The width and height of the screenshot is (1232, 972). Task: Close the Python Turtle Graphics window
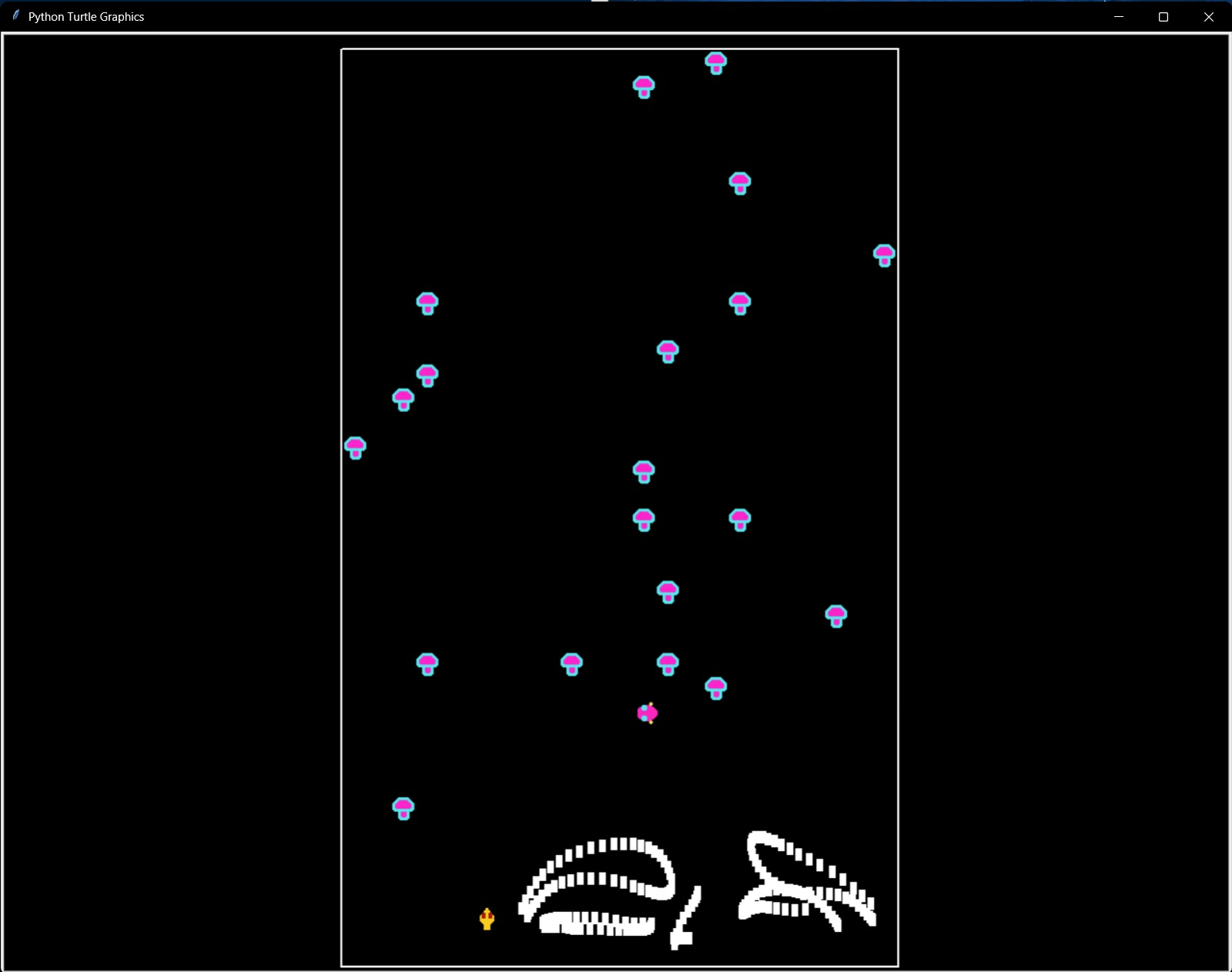(1209, 16)
